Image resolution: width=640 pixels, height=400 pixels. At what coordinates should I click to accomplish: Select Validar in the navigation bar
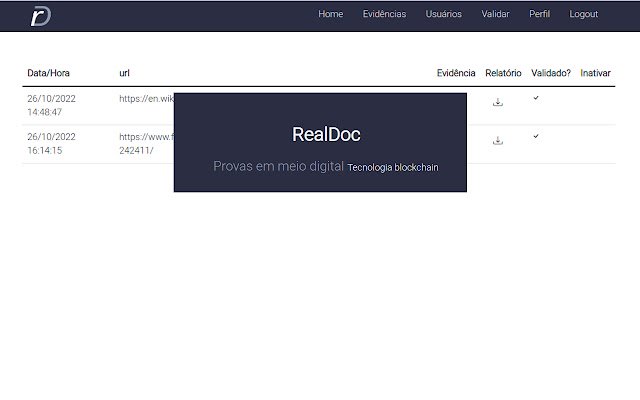tap(495, 14)
